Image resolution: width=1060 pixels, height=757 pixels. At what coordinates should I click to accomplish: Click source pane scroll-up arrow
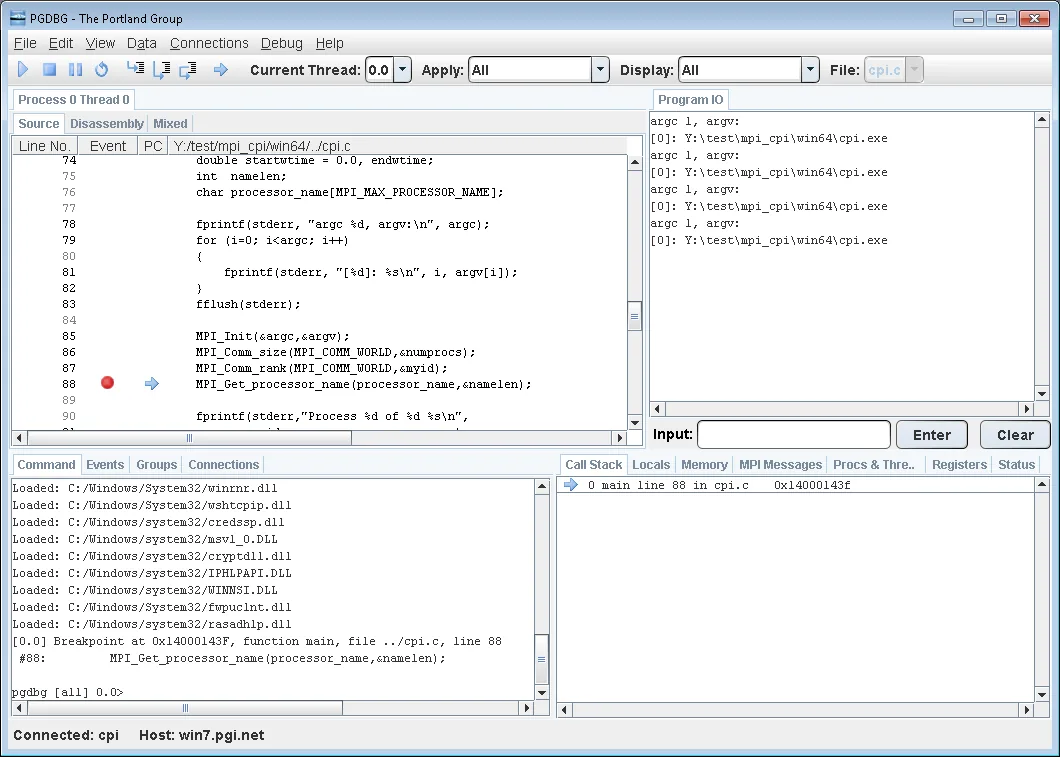pos(634,162)
